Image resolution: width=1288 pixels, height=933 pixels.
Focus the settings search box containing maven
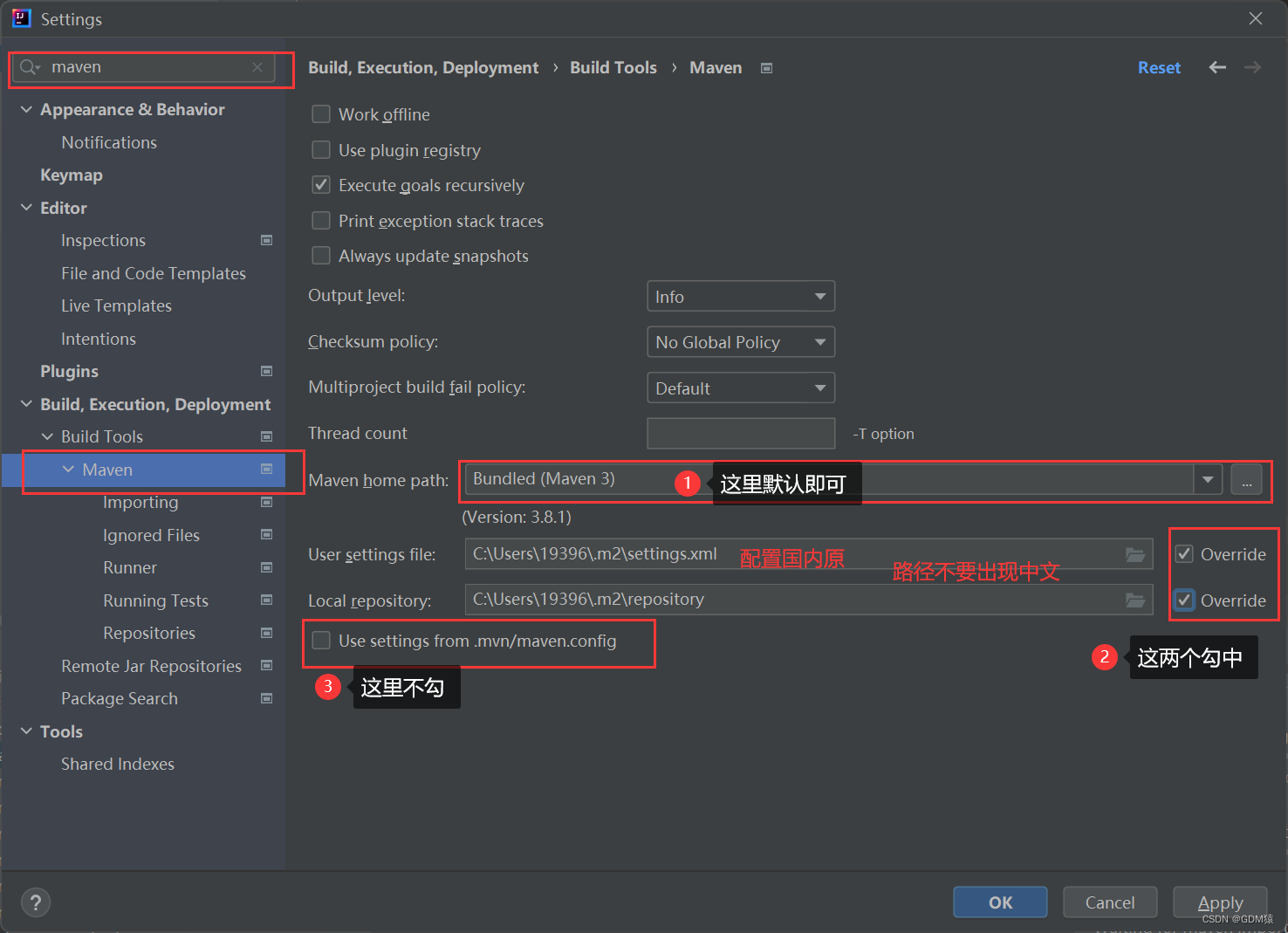click(144, 67)
